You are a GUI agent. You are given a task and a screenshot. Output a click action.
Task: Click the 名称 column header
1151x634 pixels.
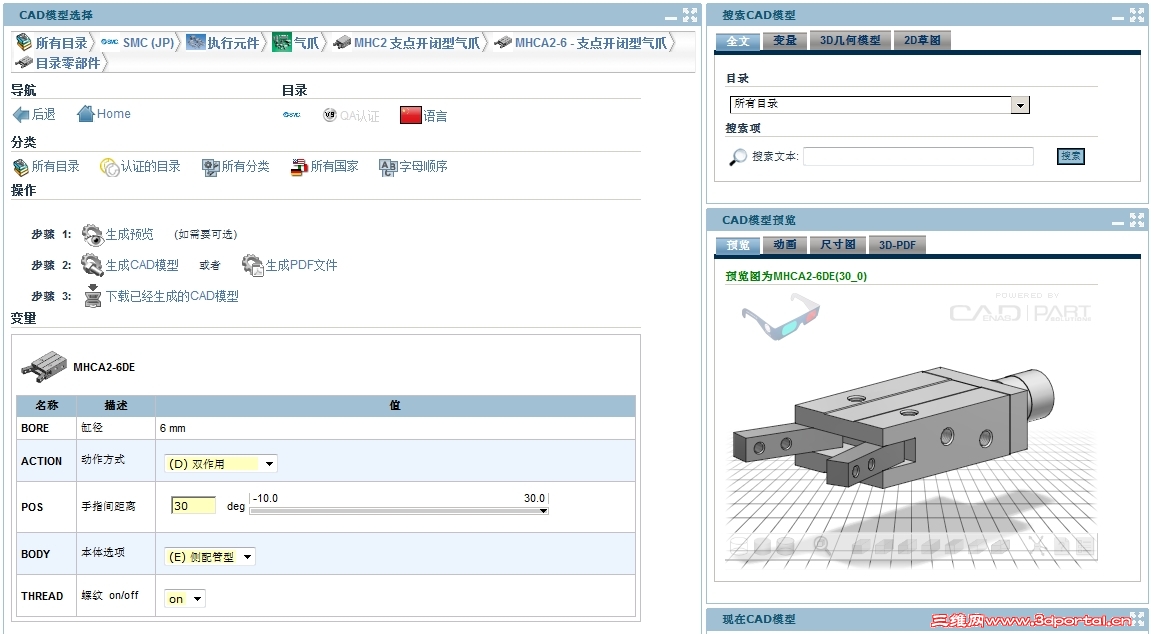point(46,405)
